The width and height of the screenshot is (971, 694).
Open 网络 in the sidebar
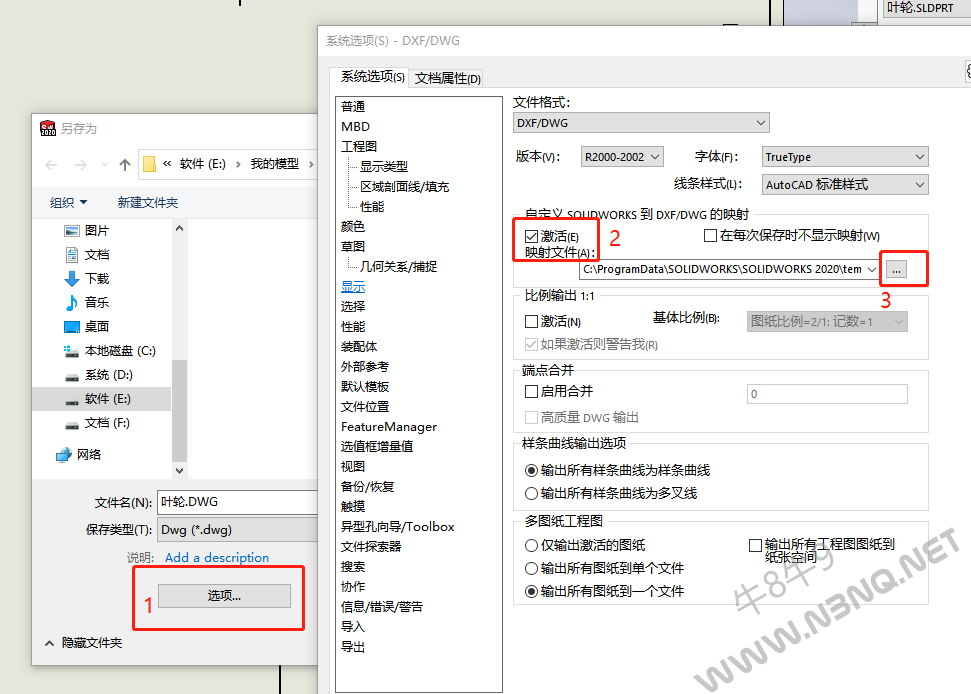tap(79, 454)
